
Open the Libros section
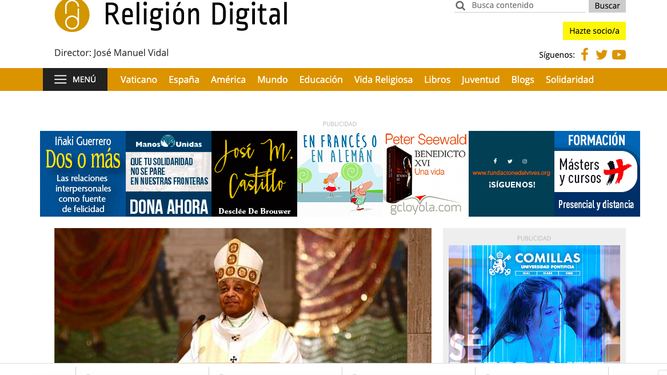click(x=437, y=80)
